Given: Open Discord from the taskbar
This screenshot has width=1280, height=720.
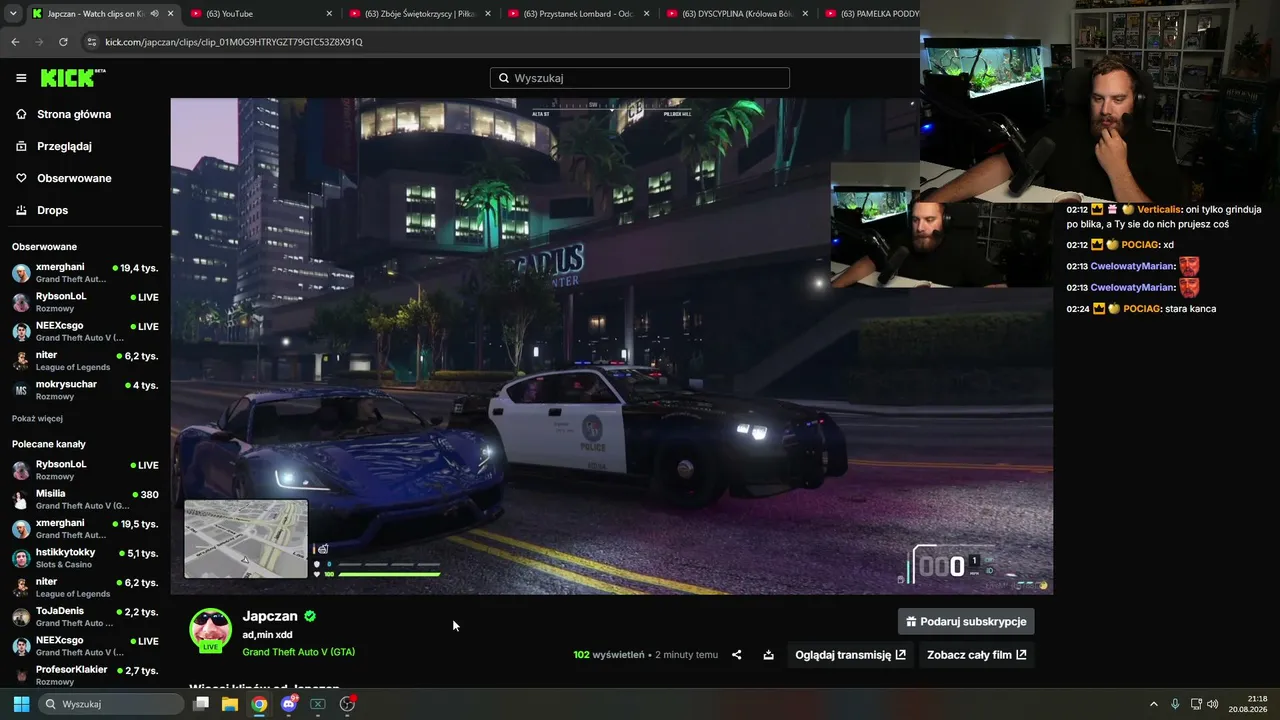Looking at the screenshot, I should tap(289, 704).
